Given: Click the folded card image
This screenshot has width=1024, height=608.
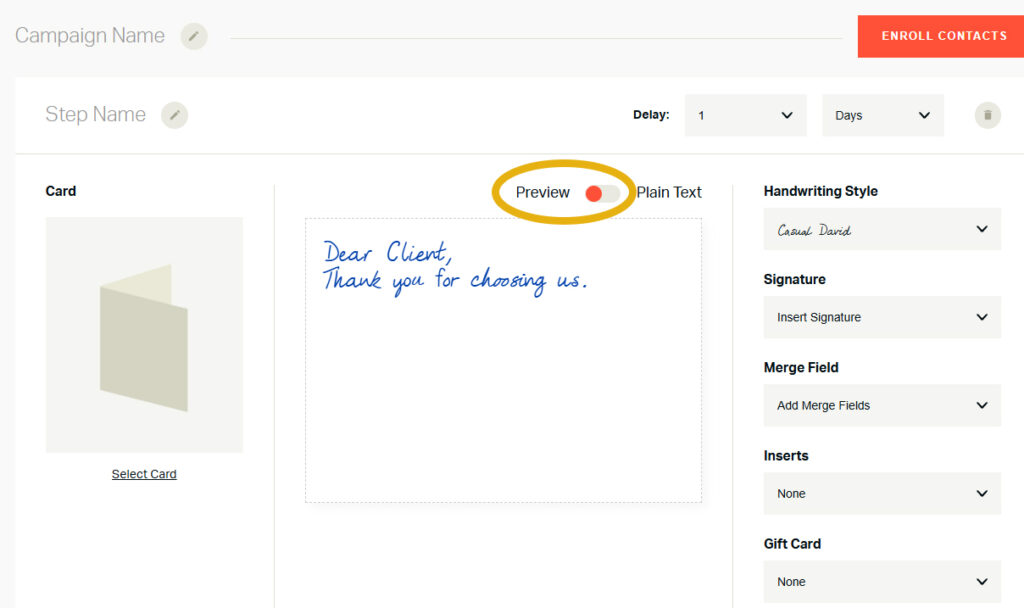Looking at the screenshot, I should (x=144, y=336).
